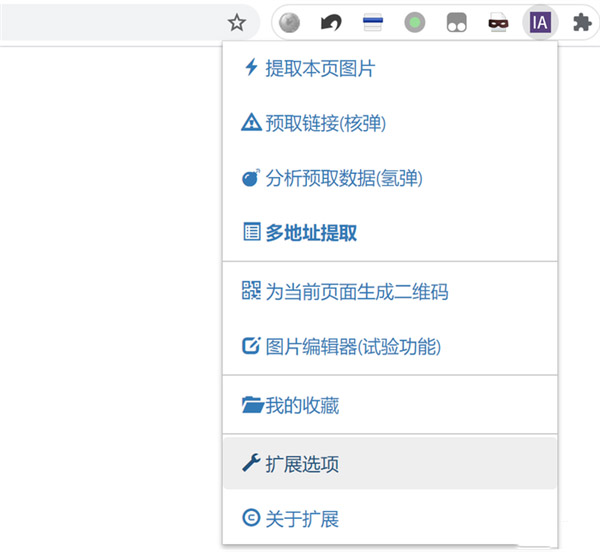The image size is (600, 552).
Task: Open 图片编辑器(试验功能) menu item
Action: coord(390,346)
